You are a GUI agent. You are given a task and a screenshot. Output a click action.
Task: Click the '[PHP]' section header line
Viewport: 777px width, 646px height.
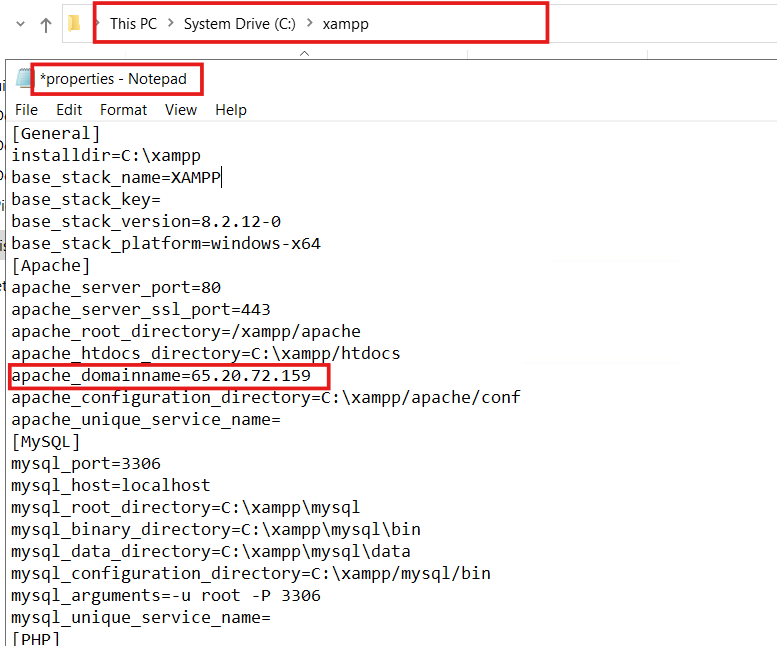pos(36,638)
